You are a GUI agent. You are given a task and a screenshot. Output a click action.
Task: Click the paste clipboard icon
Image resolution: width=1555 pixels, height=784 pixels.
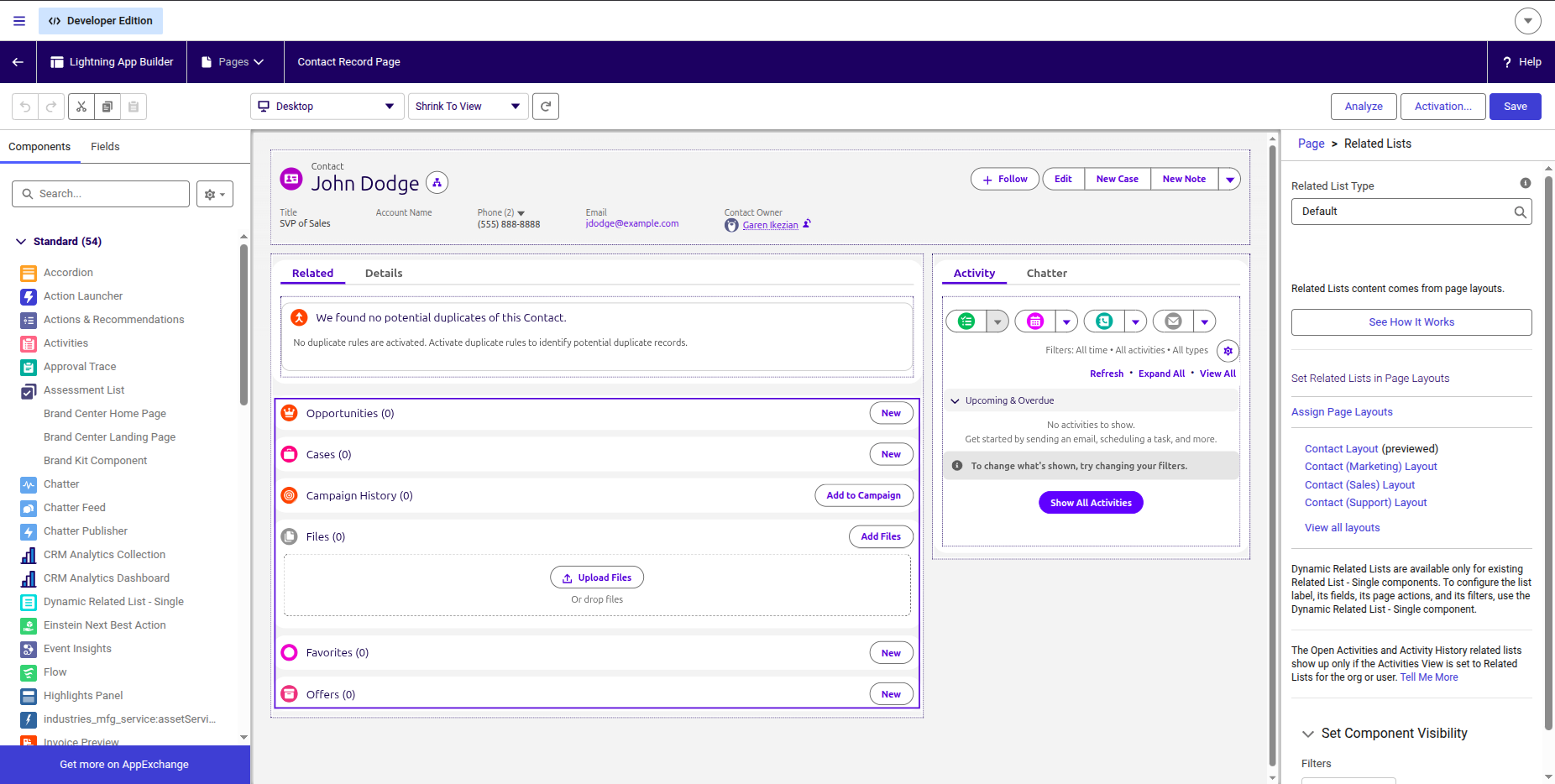pos(134,107)
